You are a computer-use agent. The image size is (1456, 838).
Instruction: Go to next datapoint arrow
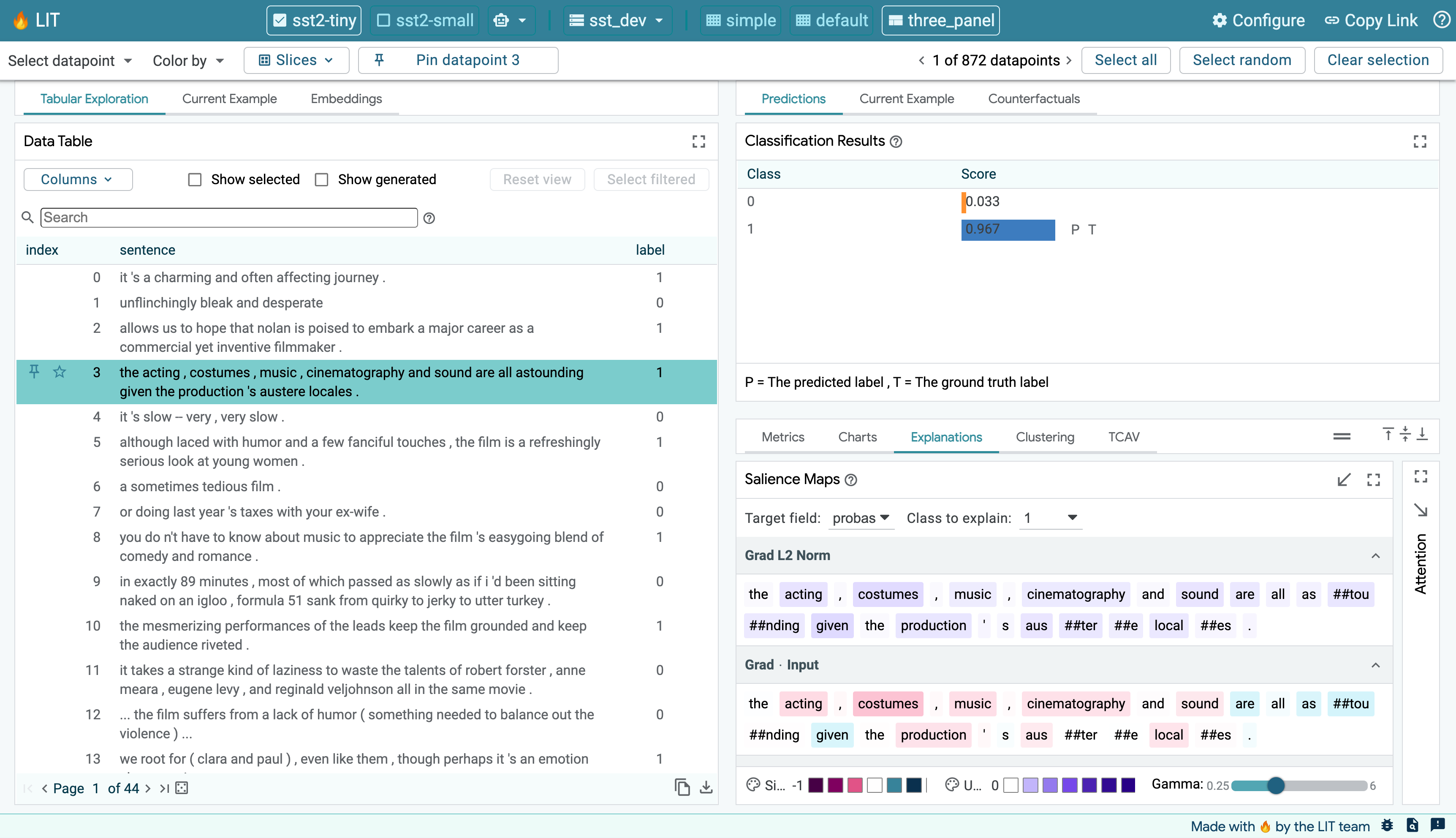pos(1069,60)
